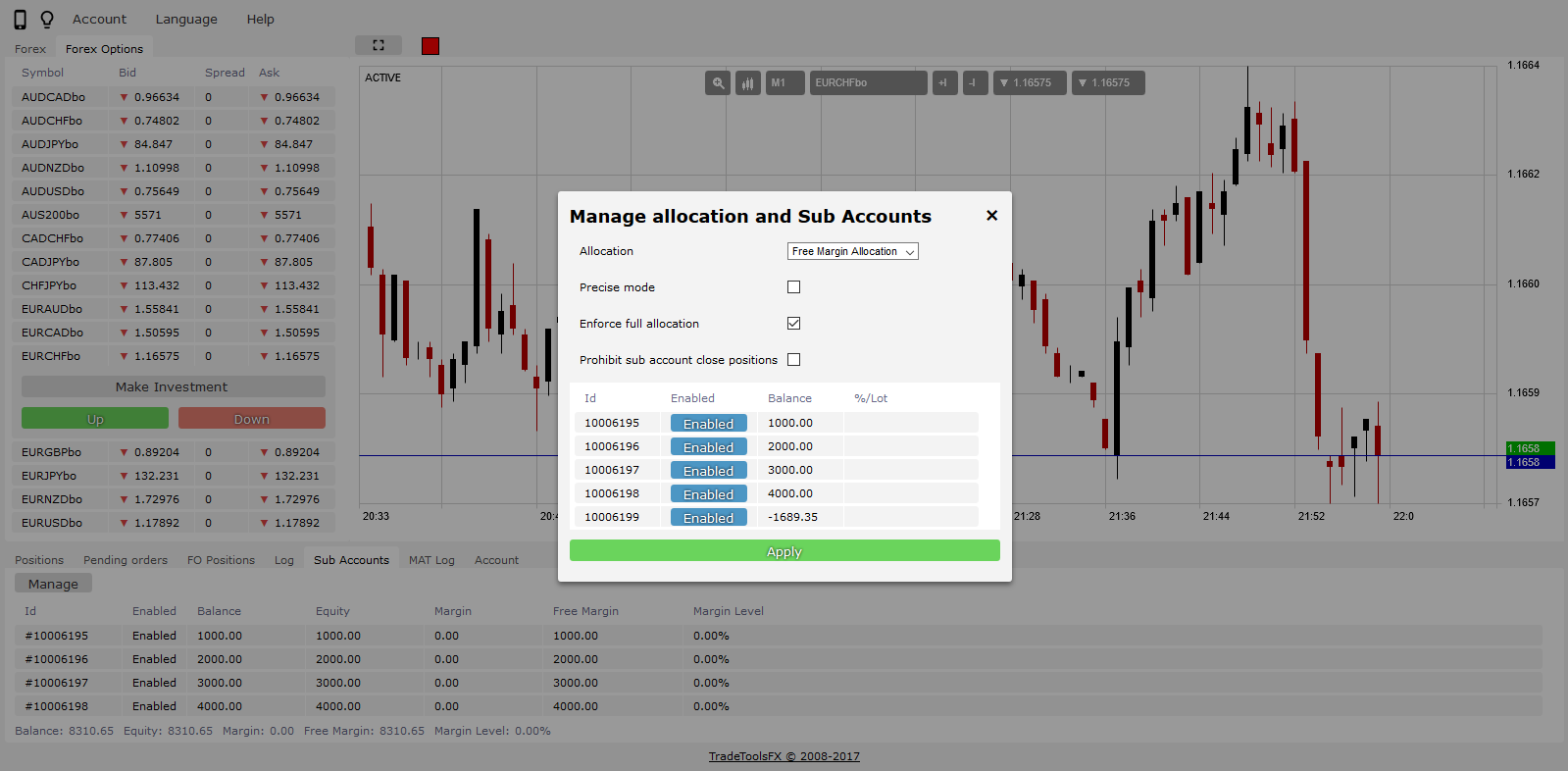
Task: Click the %/Lot field for account 10006195
Action: pos(910,423)
